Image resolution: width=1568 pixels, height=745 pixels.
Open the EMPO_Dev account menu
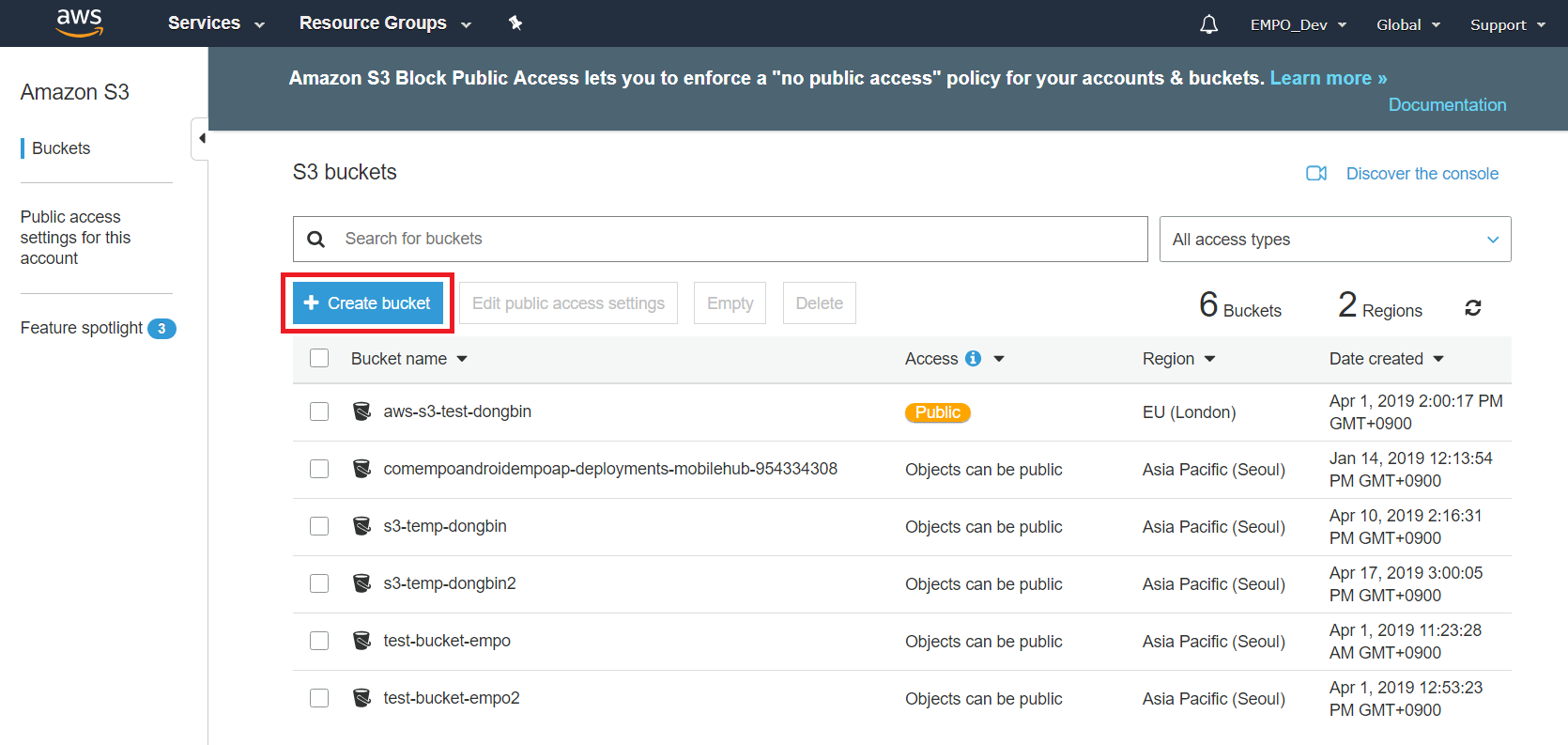click(1299, 24)
